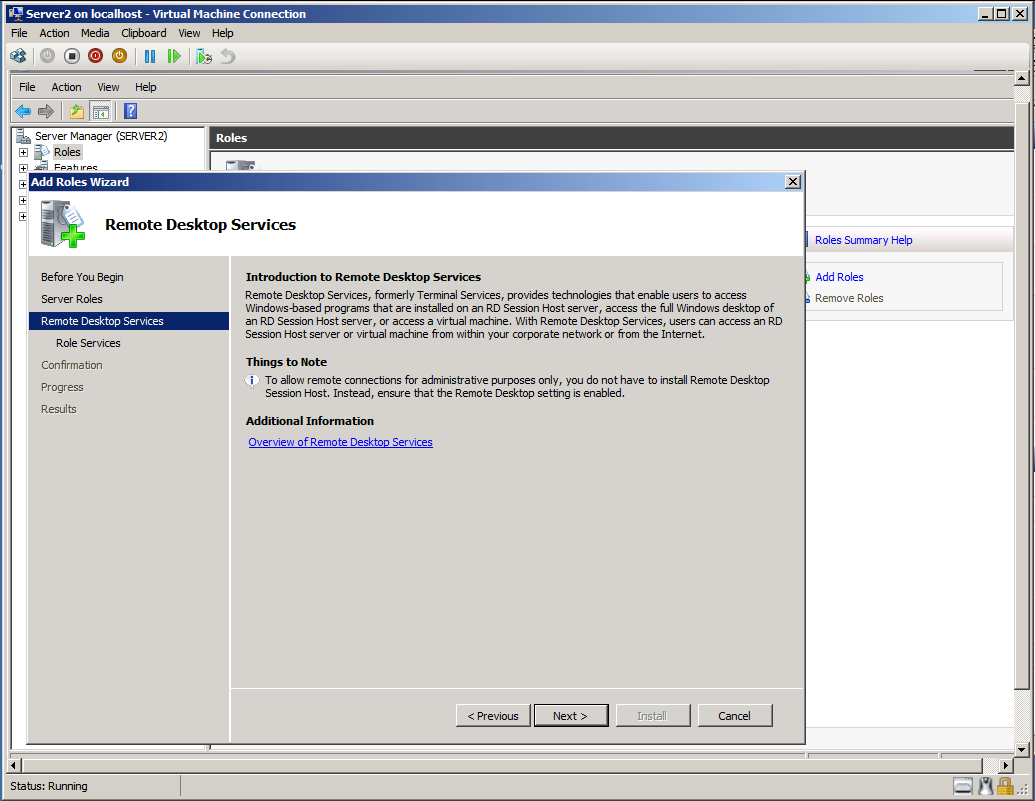Screen dimensions: 1035x801
Task: Open the Clipboard menu
Action: pyautogui.click(x=144, y=33)
